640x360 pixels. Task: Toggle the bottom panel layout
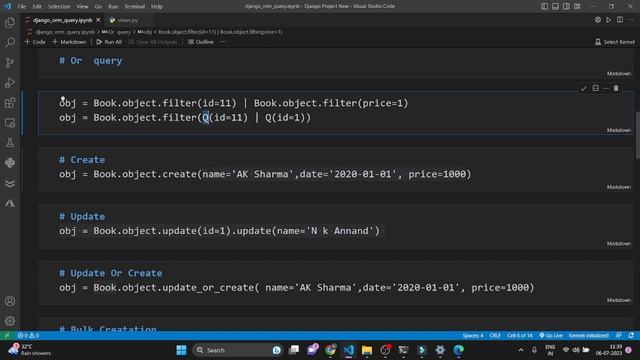point(556,6)
